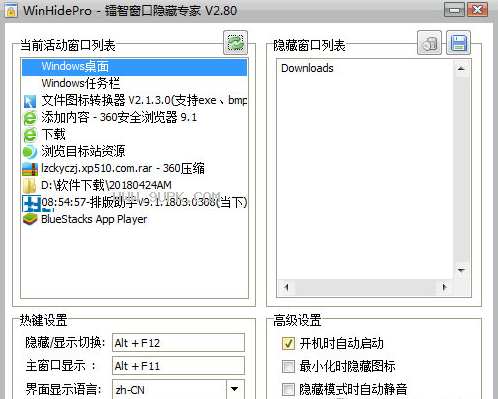This screenshot has height=399, width=498.
Task: Select Windows桌面 in the active window list
Action: 135,67
